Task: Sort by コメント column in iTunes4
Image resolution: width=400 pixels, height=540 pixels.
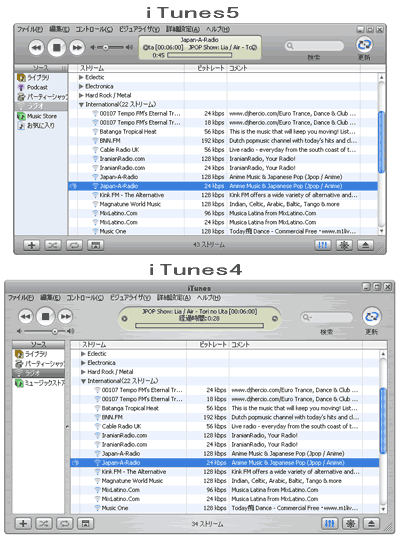Action: coord(296,344)
